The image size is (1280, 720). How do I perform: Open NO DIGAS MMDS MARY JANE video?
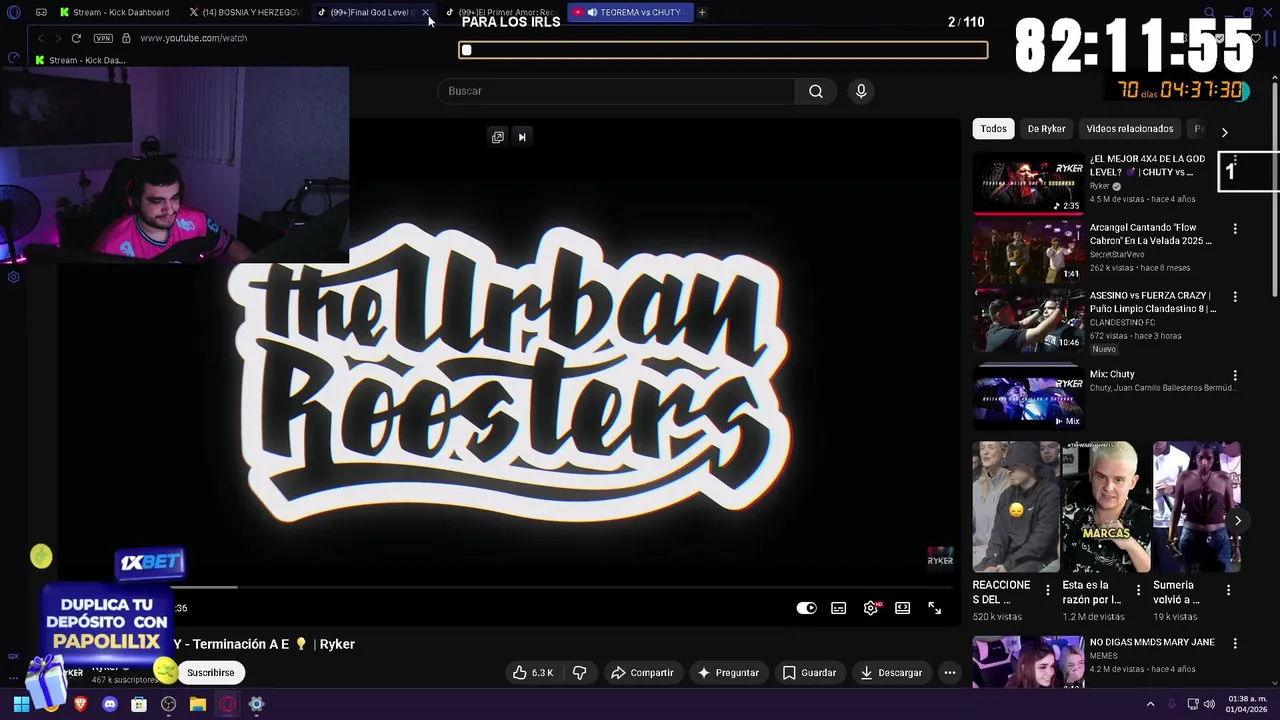point(1028,662)
